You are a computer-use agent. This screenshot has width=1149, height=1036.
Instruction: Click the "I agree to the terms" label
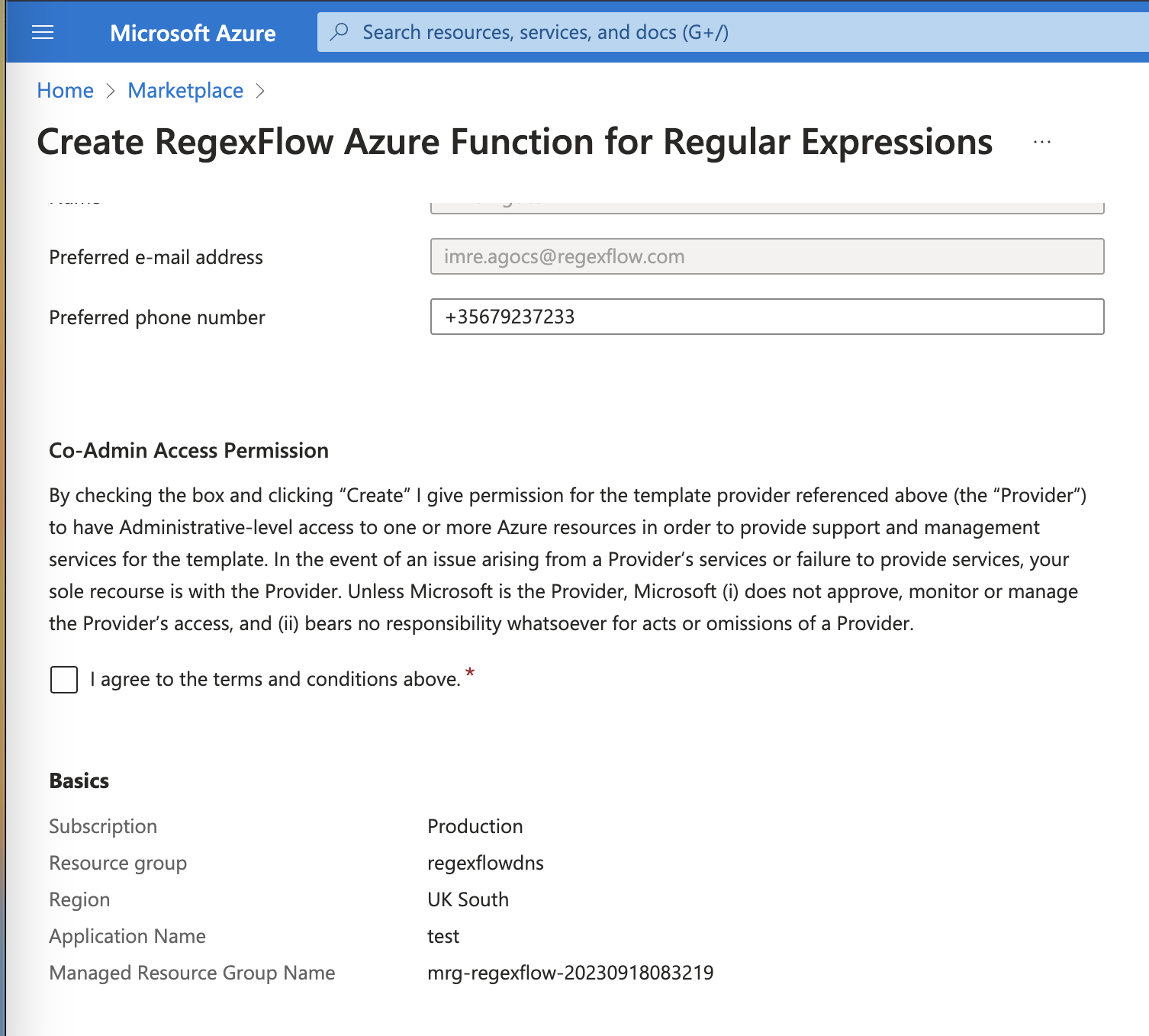pos(275,679)
